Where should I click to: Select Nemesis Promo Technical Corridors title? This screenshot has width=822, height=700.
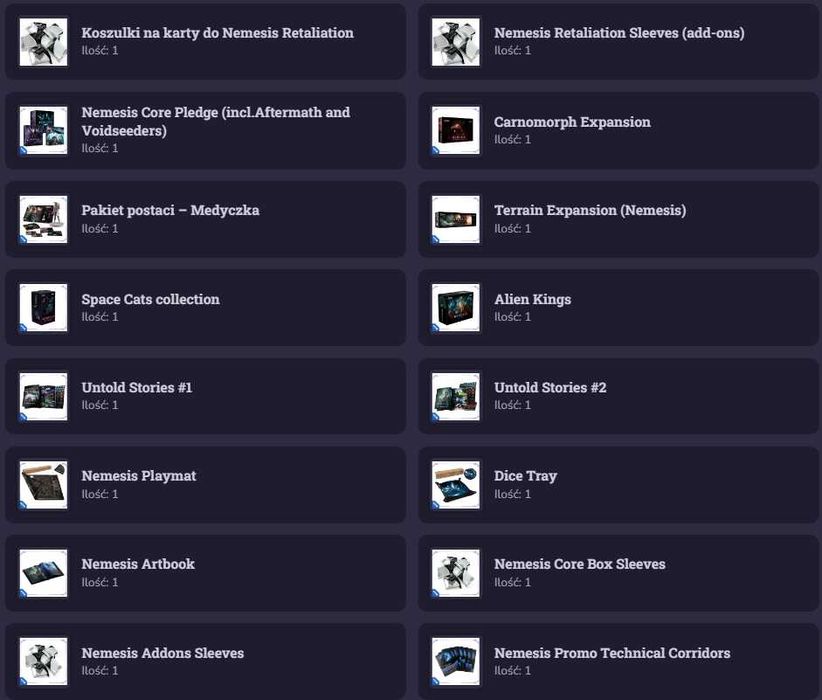612,653
